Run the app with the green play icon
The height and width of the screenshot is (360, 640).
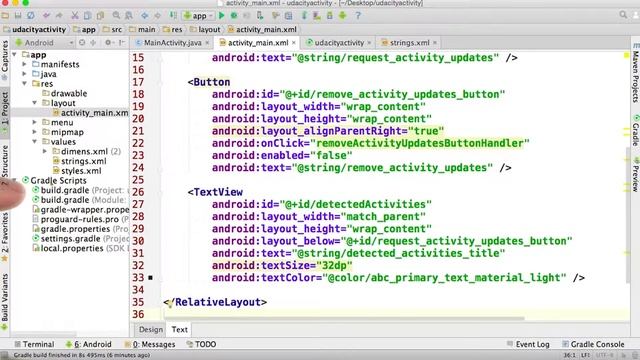[x=222, y=16]
